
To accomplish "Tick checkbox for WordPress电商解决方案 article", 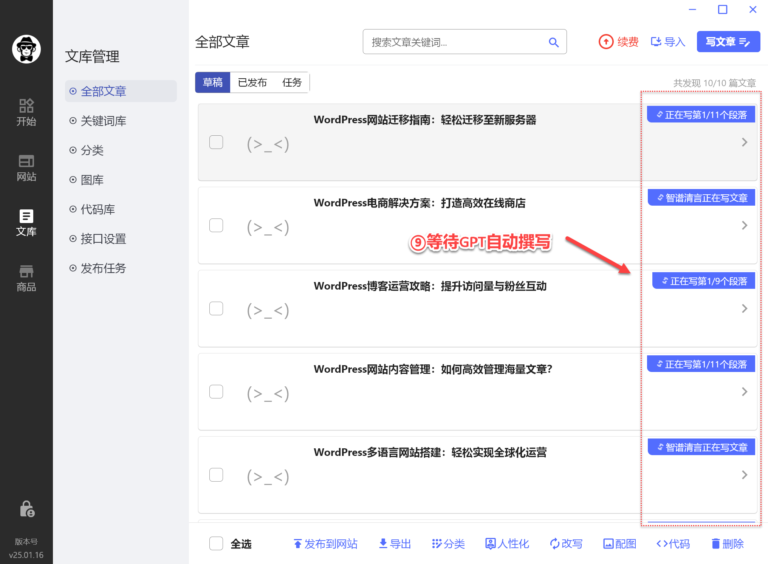I will click(x=216, y=225).
